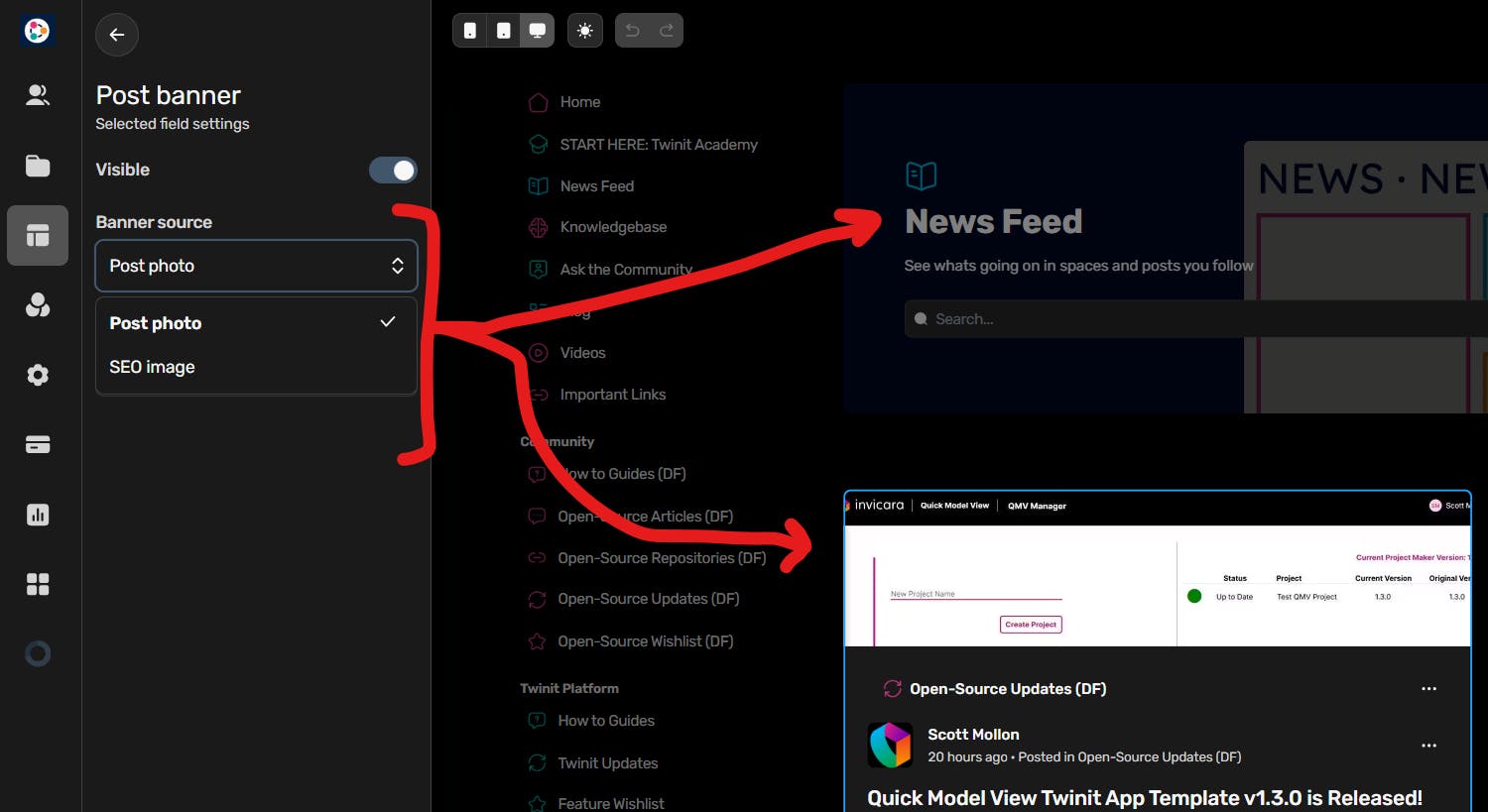Open How to Guides under Twinit Platform
The height and width of the screenshot is (812, 1488).
point(606,721)
